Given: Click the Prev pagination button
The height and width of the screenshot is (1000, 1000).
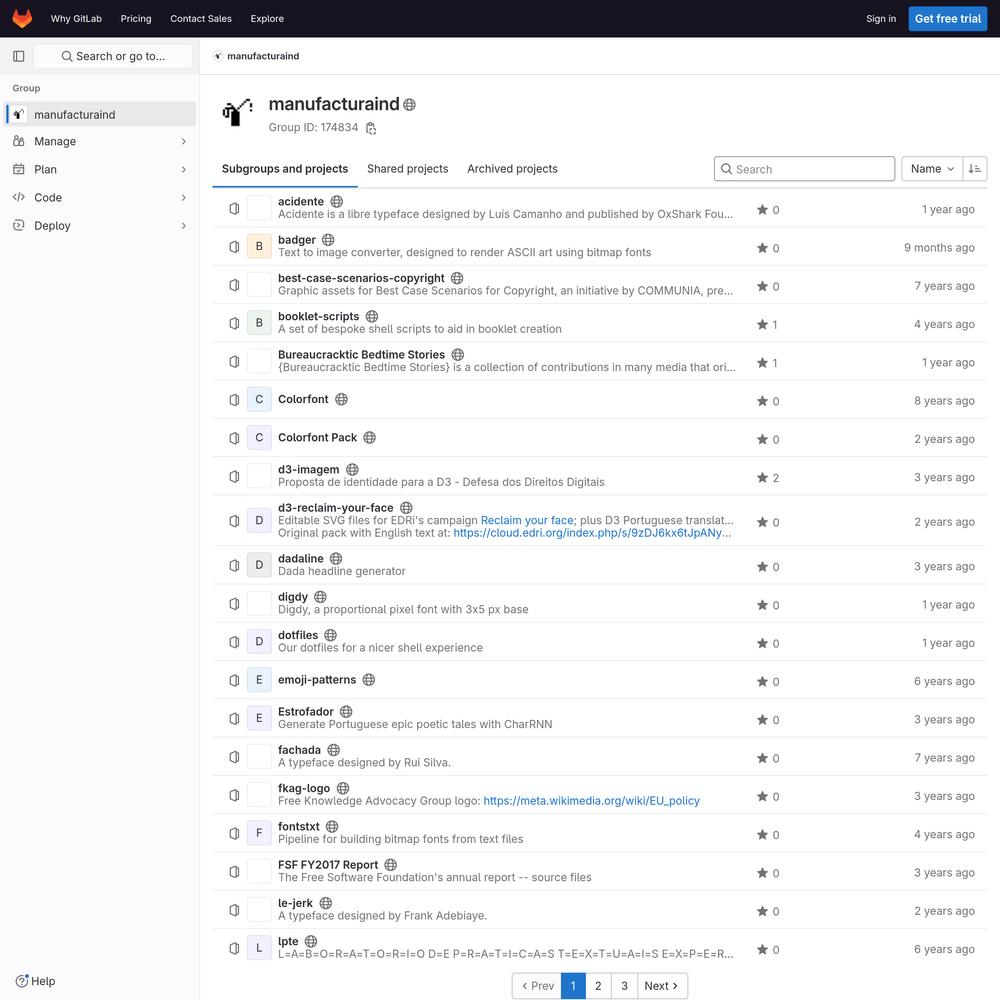Looking at the screenshot, I should [x=537, y=986].
